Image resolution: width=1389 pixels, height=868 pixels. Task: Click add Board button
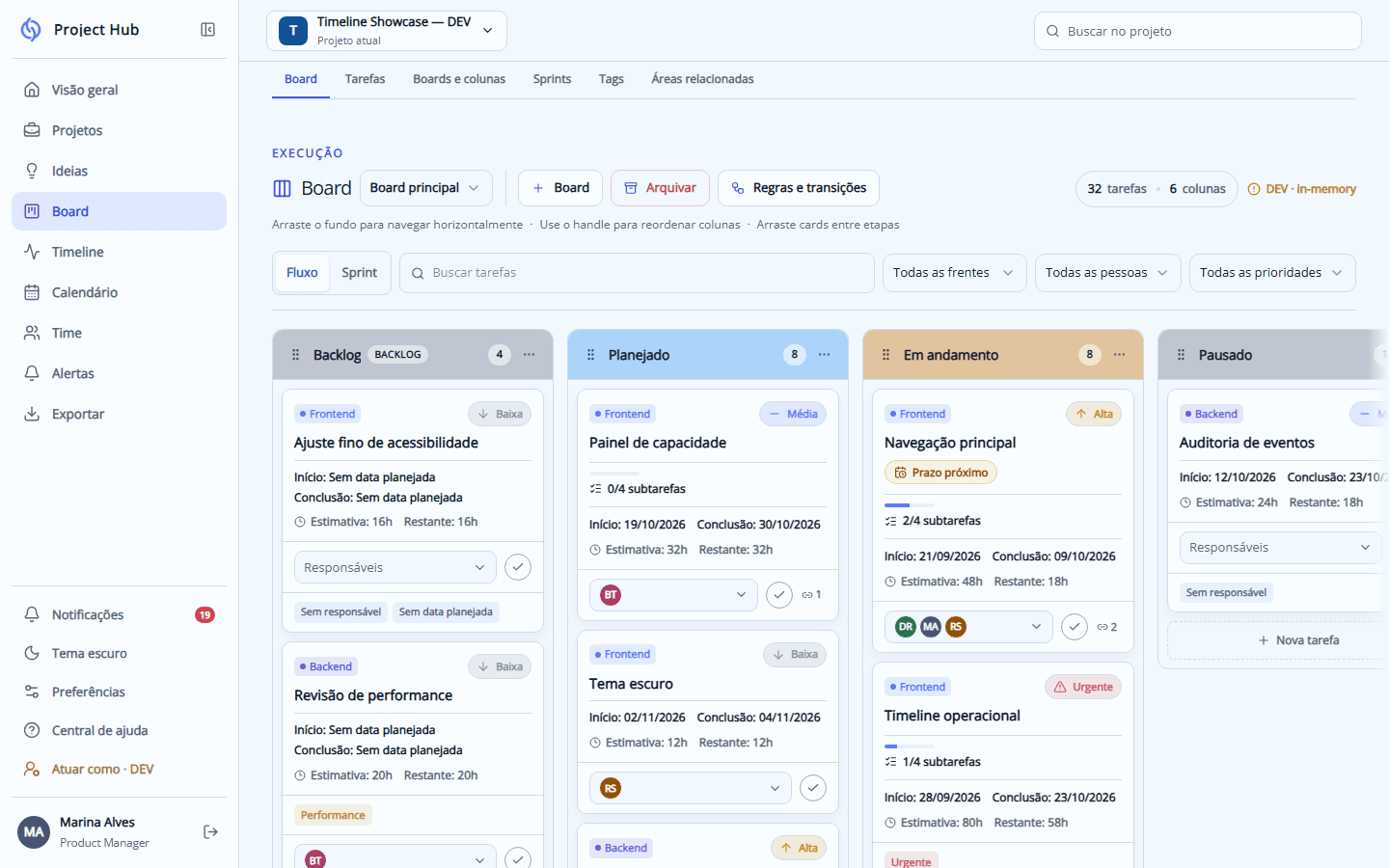[560, 188]
